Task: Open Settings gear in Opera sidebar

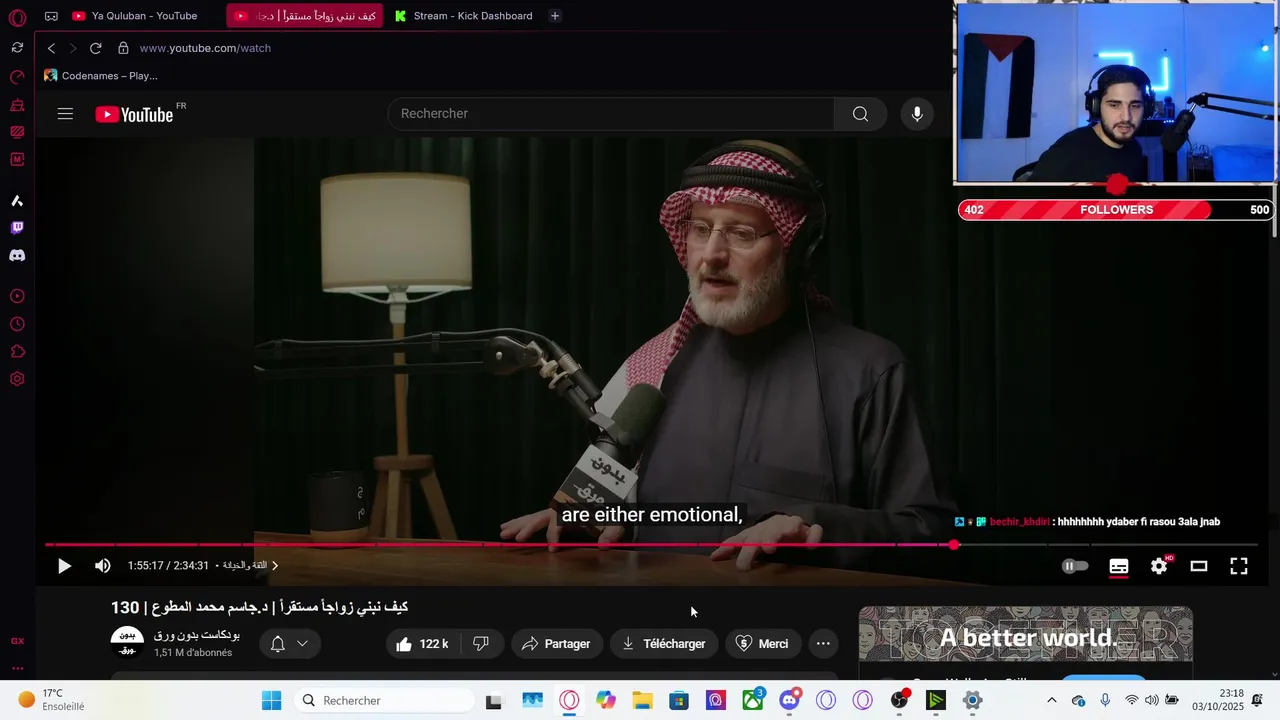Action: (x=17, y=379)
